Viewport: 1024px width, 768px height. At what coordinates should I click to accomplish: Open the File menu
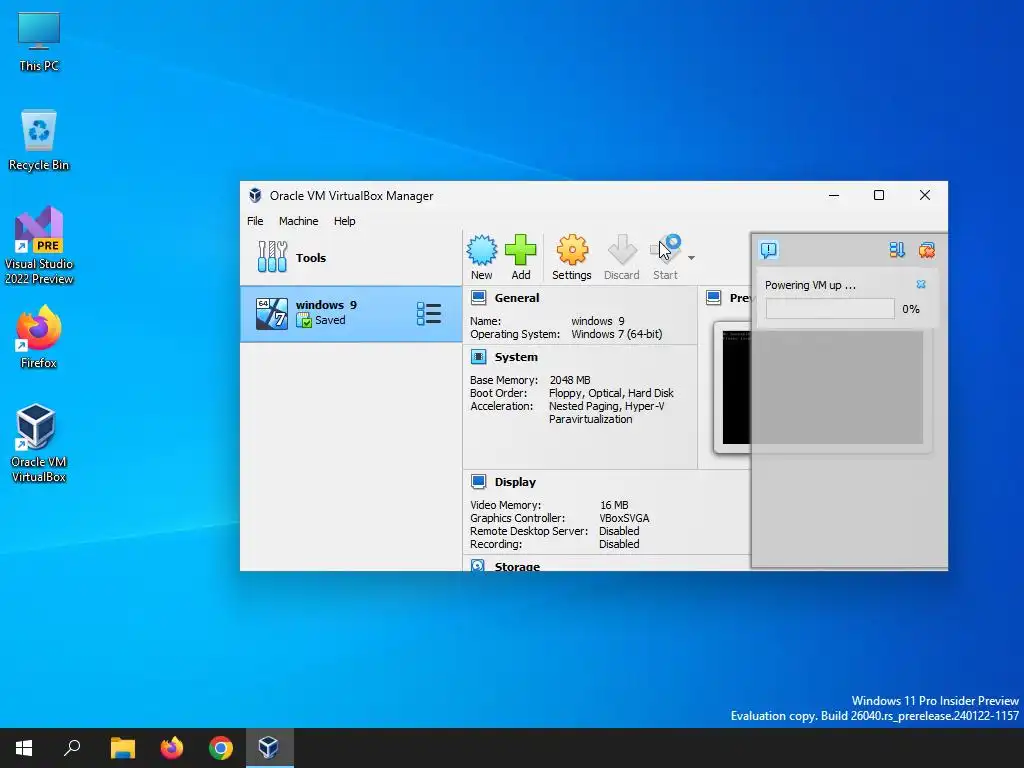255,221
